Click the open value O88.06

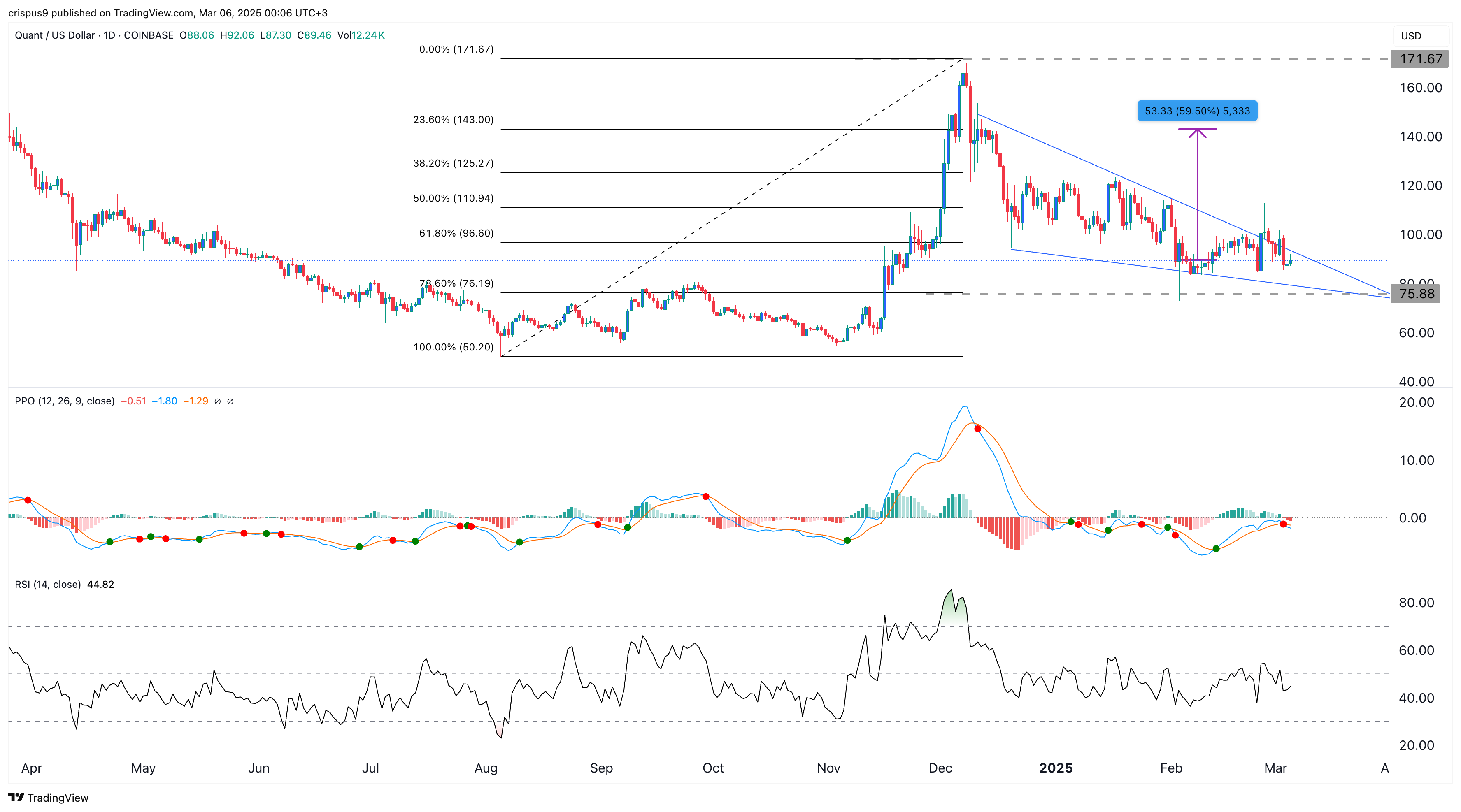tap(197, 35)
